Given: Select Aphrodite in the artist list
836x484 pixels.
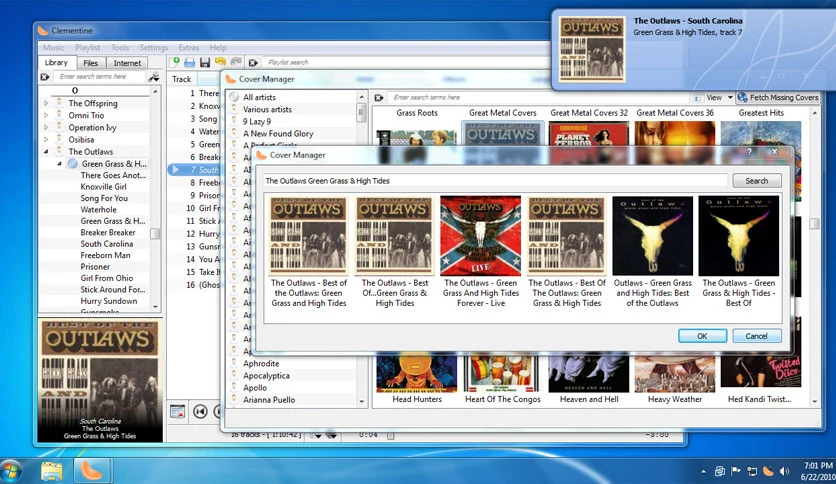Looking at the screenshot, I should [261, 364].
